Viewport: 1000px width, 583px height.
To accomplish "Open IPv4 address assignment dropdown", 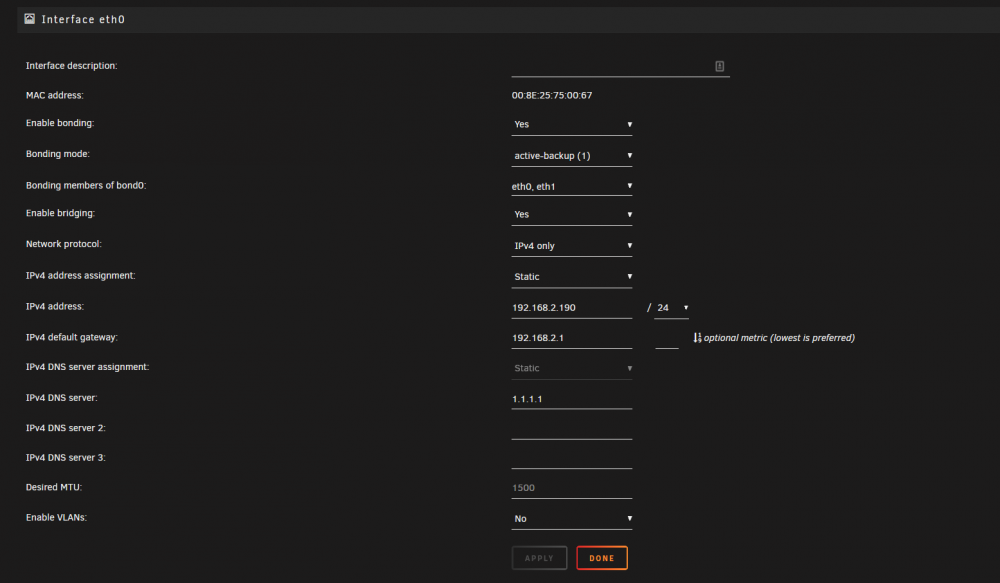I will [571, 277].
